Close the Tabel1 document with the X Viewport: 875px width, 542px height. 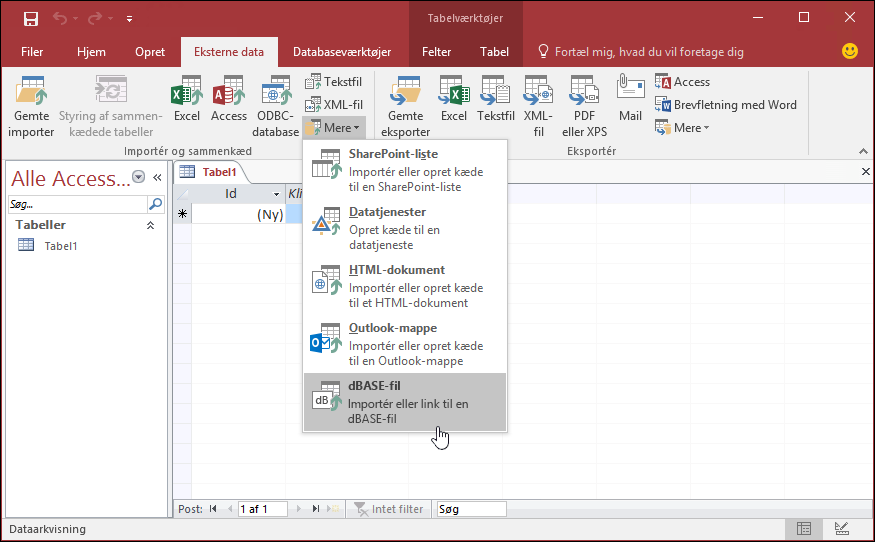click(866, 171)
